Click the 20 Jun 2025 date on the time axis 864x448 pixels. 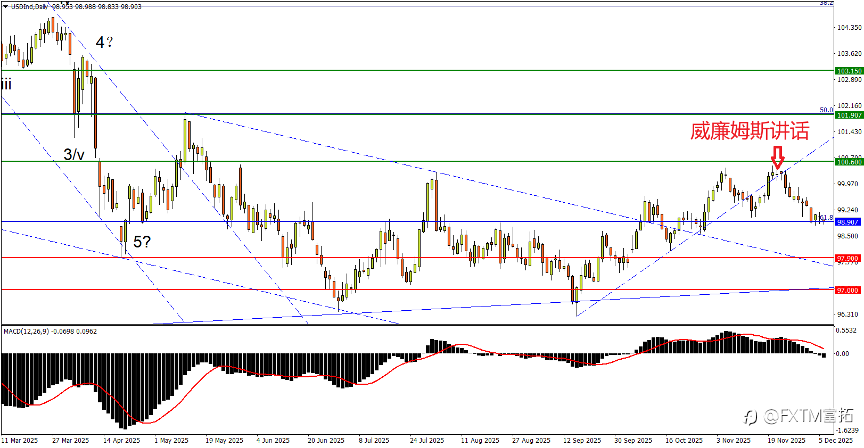point(326,440)
